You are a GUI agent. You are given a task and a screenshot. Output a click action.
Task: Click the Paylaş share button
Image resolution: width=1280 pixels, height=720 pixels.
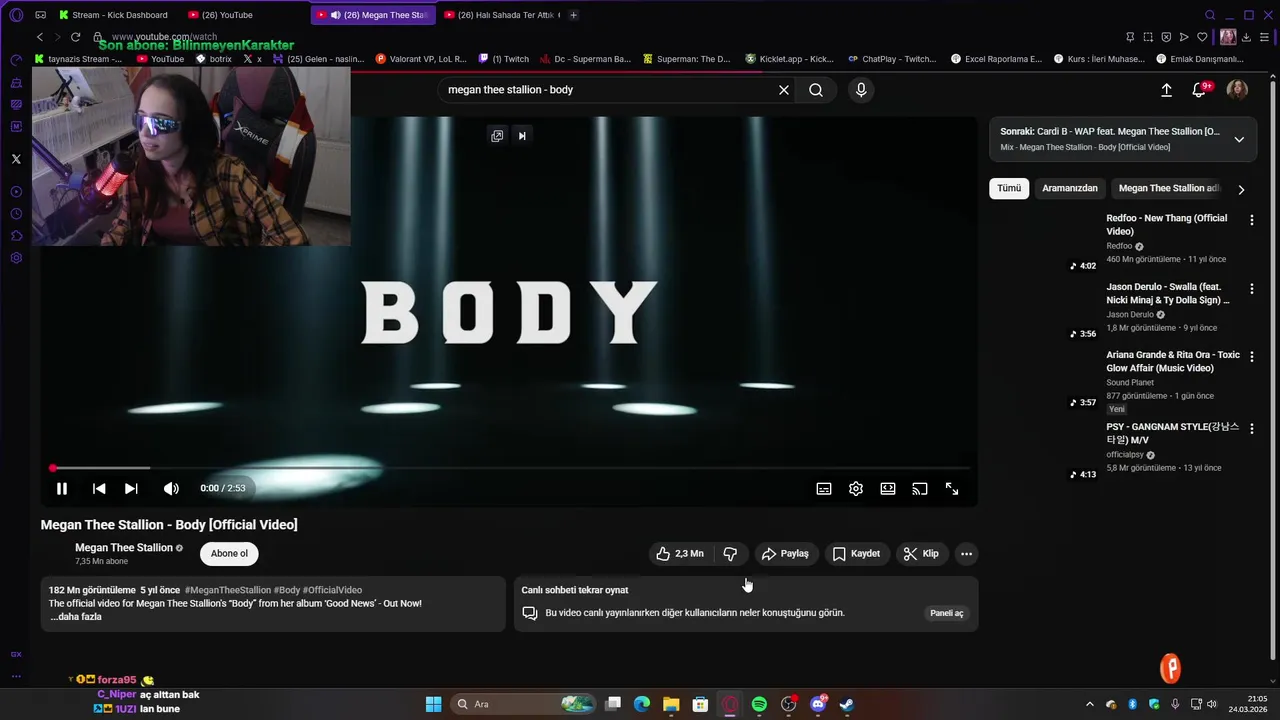tap(785, 553)
